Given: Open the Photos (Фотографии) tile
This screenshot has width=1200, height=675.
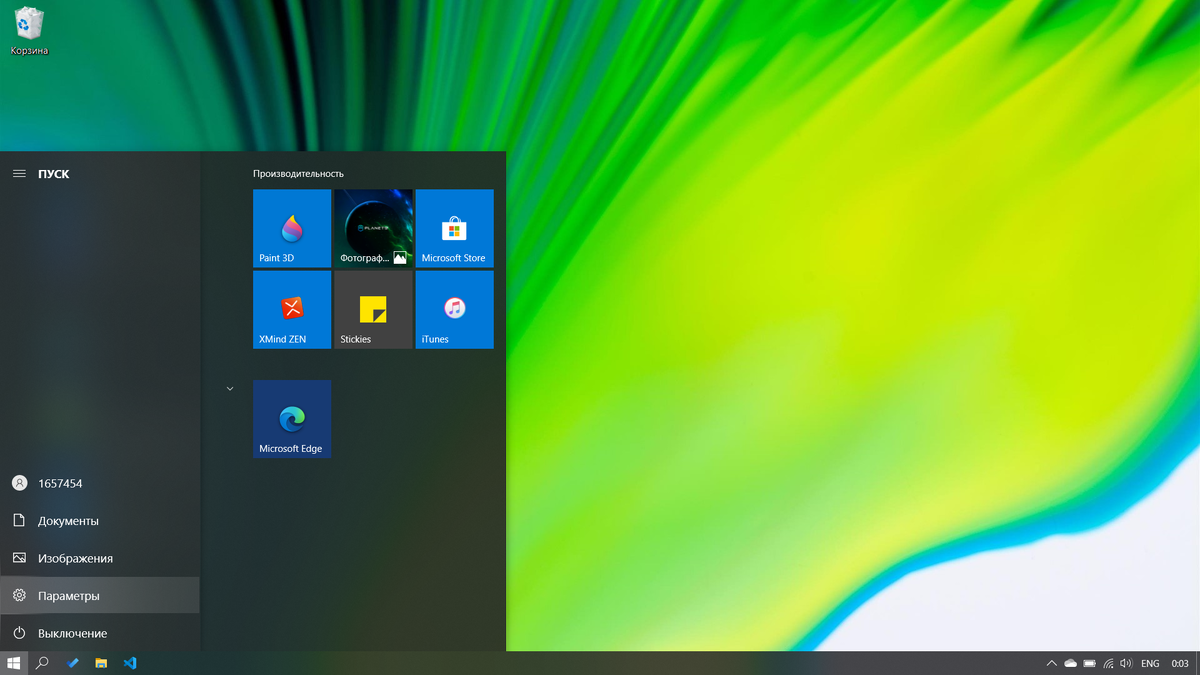Looking at the screenshot, I should point(373,228).
